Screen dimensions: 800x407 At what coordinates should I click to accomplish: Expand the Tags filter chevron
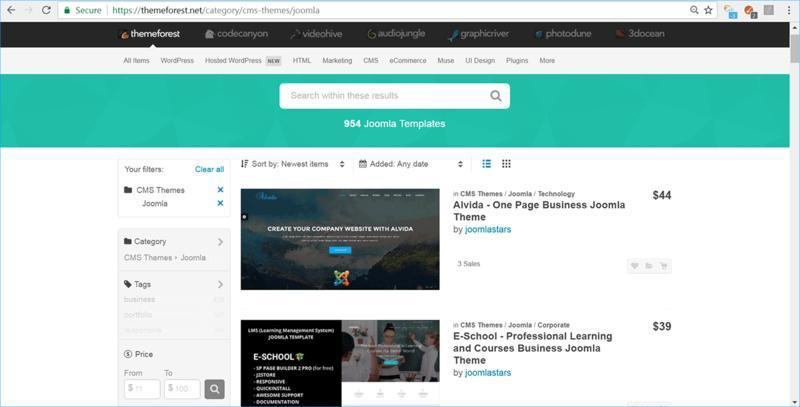(220, 285)
